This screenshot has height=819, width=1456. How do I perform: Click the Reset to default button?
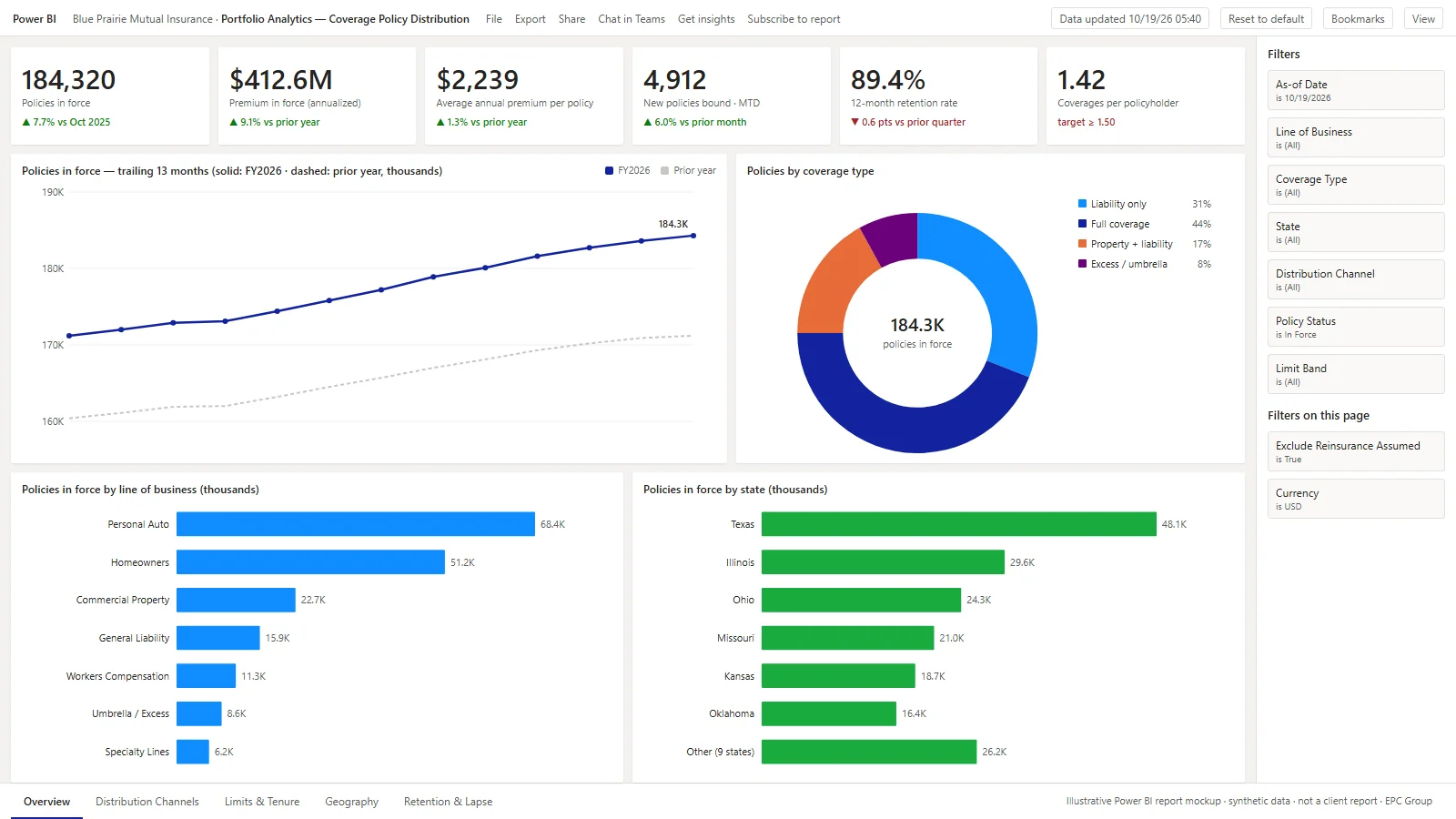pos(1266,19)
